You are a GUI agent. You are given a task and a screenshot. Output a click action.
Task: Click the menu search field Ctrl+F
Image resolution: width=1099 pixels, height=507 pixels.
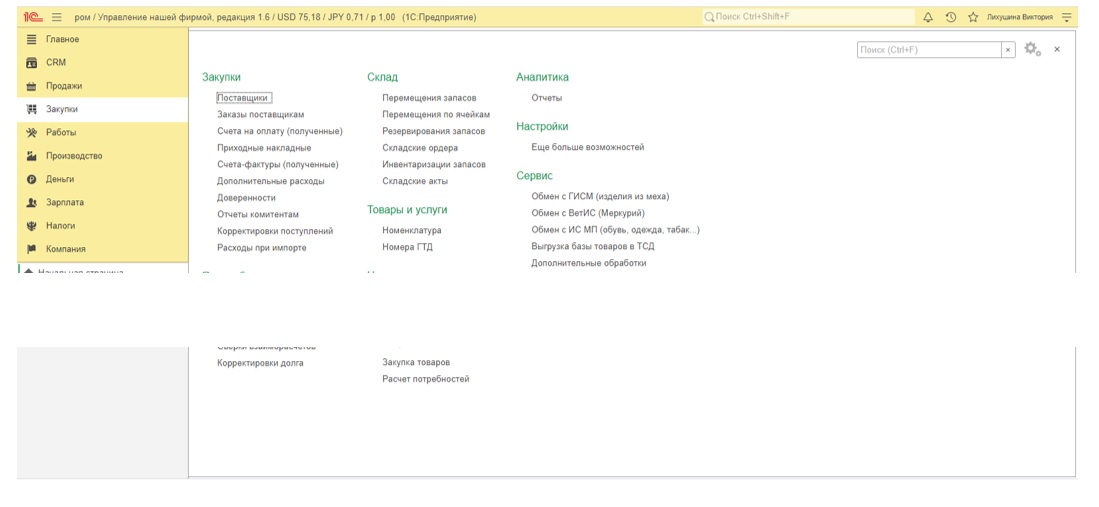click(928, 50)
